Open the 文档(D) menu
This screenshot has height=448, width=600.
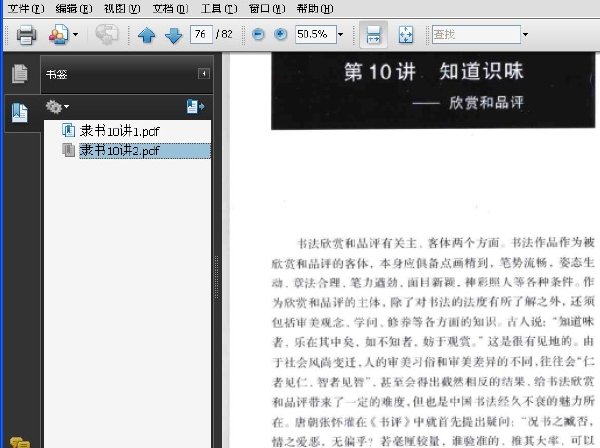[x=170, y=8]
